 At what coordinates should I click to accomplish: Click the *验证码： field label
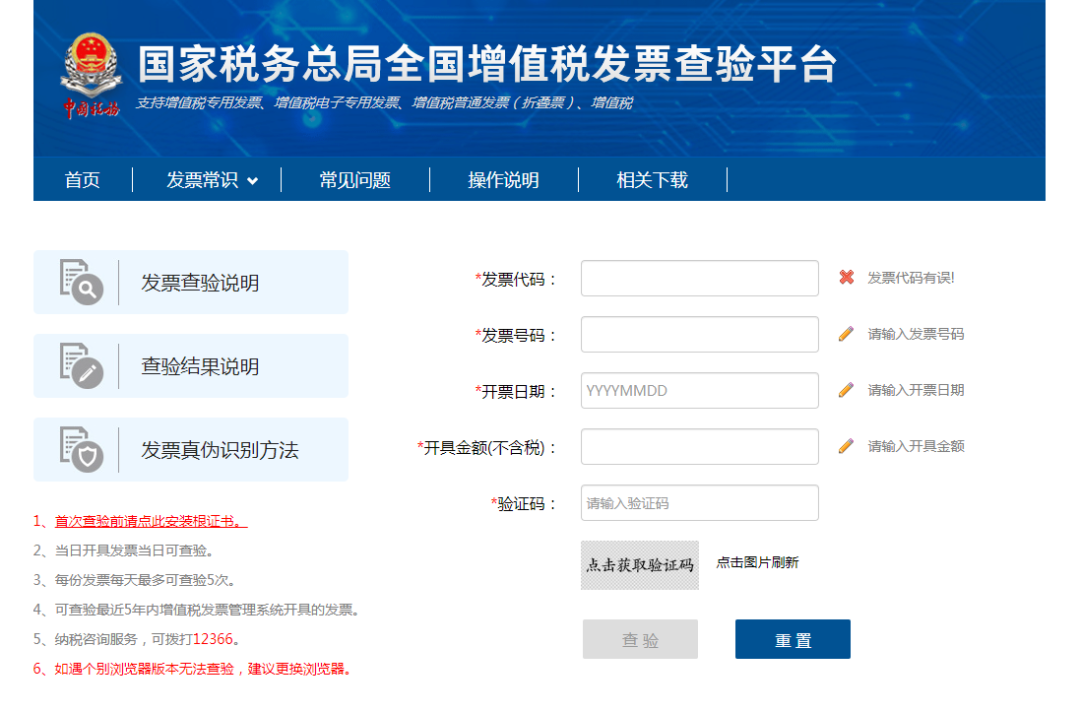[x=524, y=504]
